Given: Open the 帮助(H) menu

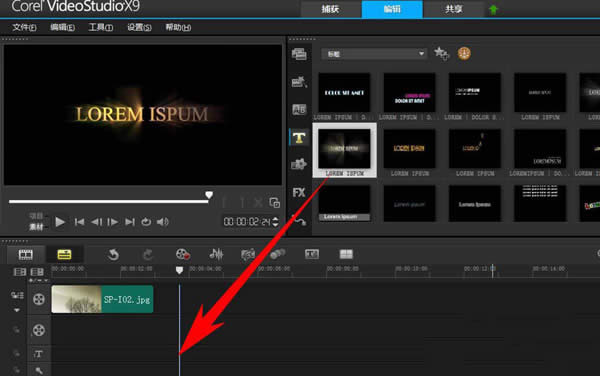Looking at the screenshot, I should [x=178, y=28].
